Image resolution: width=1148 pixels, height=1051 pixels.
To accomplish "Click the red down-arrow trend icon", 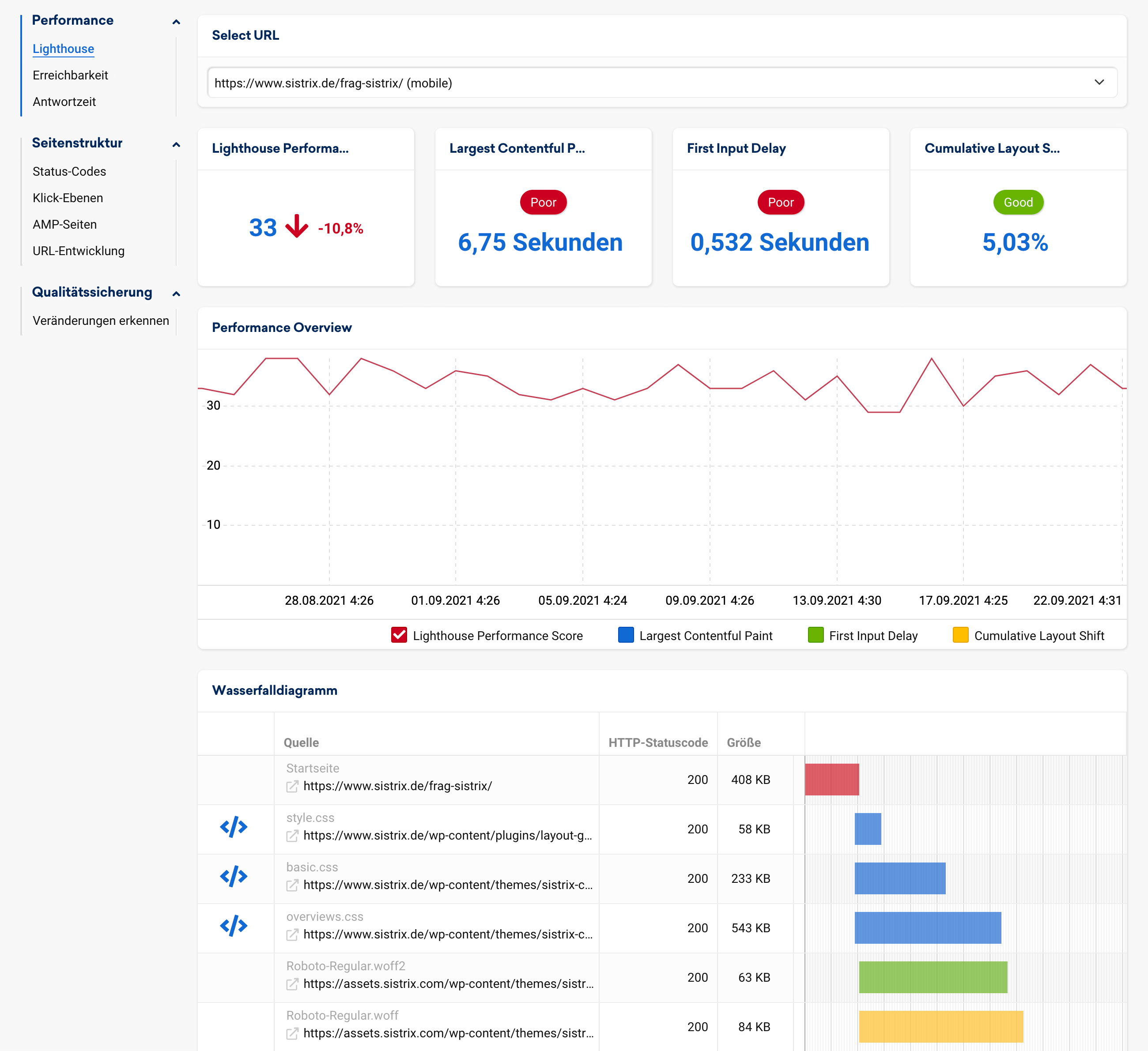I will click(x=297, y=226).
